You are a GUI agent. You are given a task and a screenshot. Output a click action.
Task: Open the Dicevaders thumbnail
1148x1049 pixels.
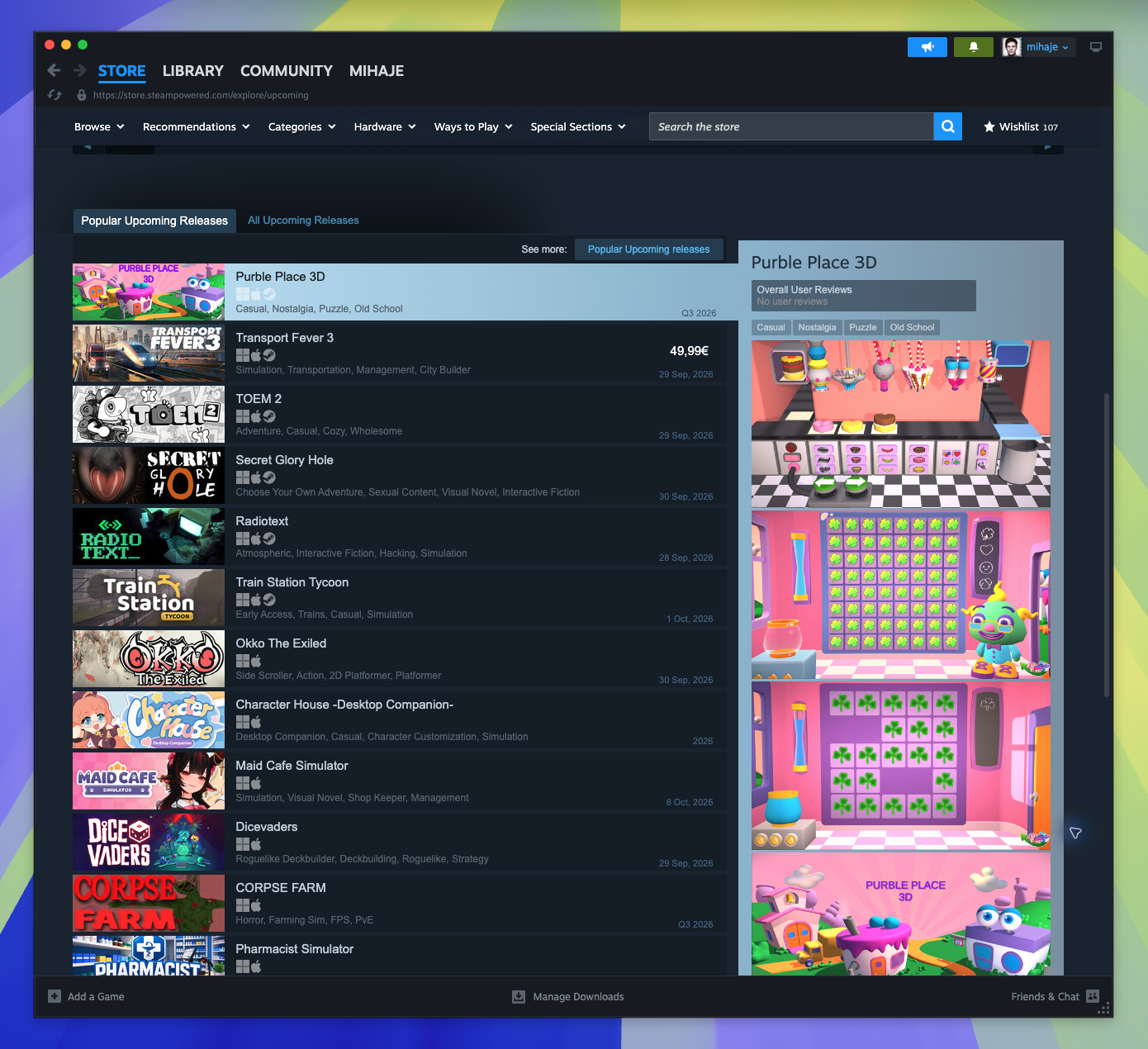point(149,842)
